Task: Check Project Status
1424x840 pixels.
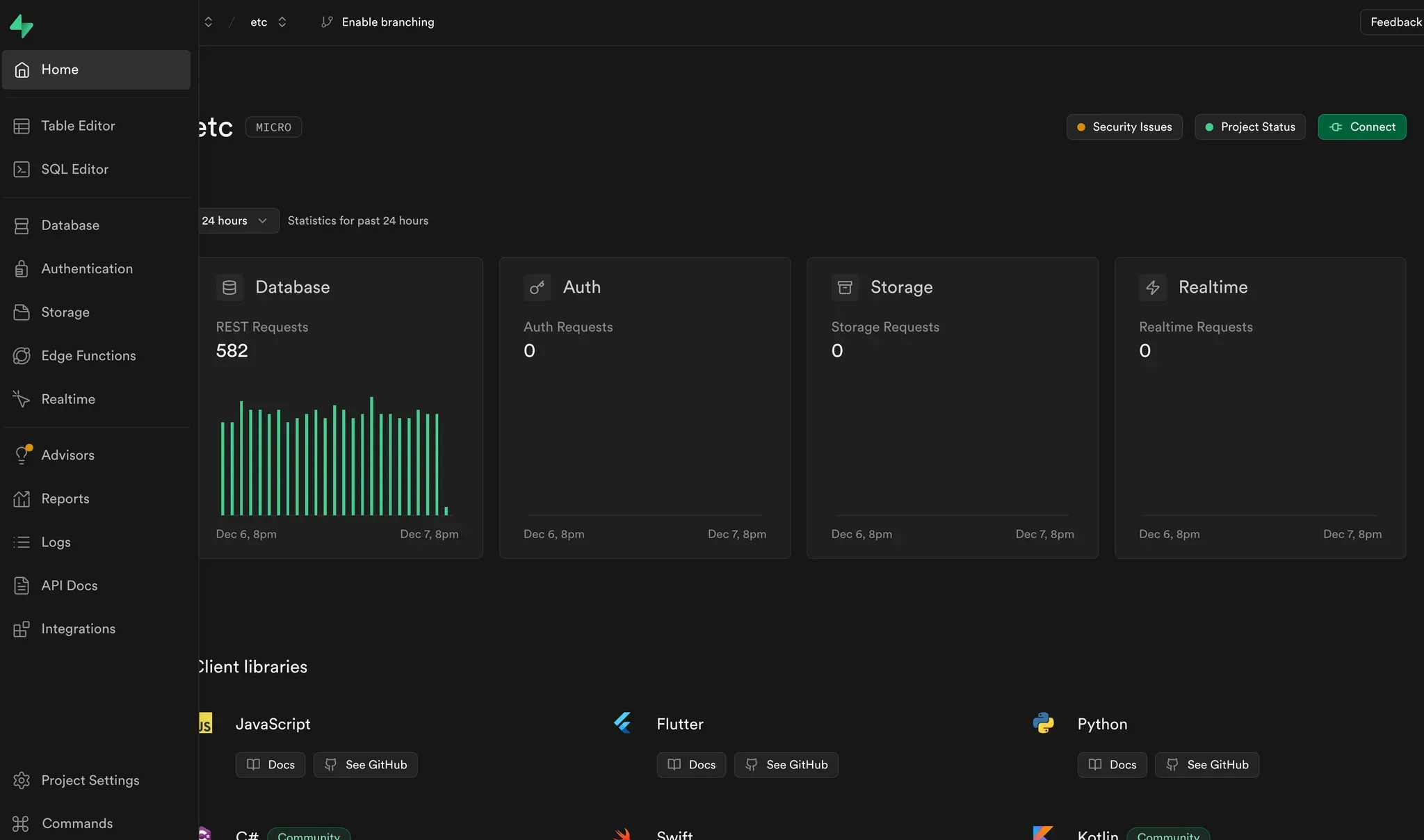Action: [1250, 127]
